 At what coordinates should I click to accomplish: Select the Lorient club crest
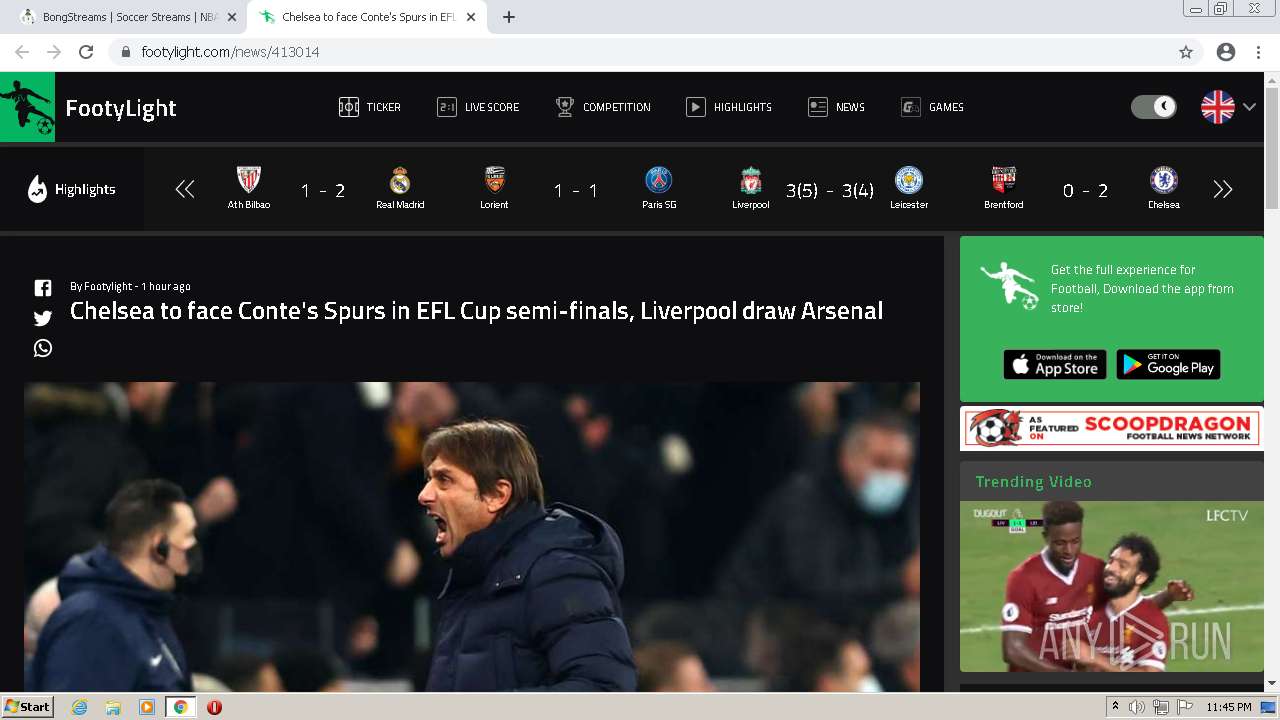(x=494, y=180)
